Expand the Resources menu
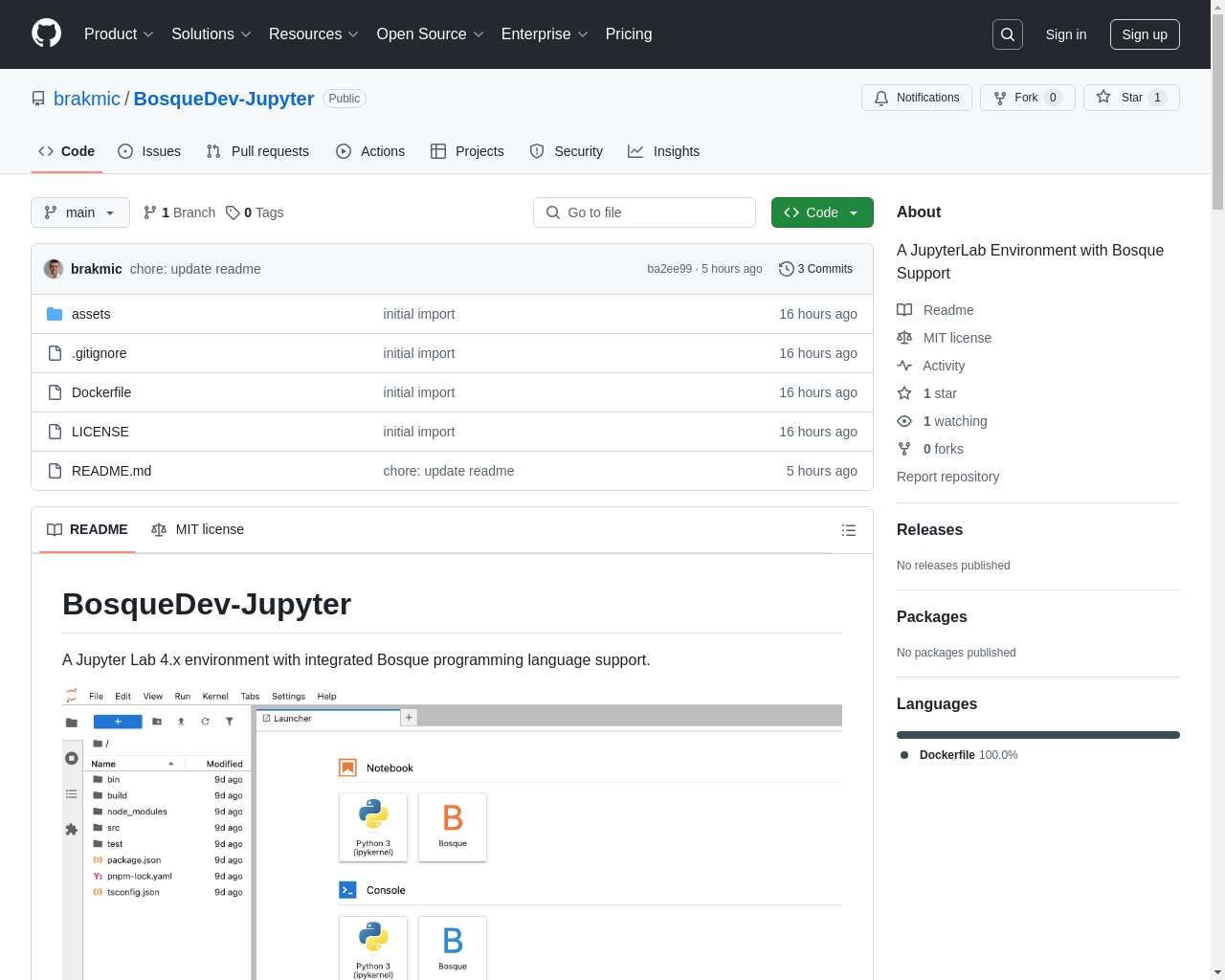 click(314, 34)
